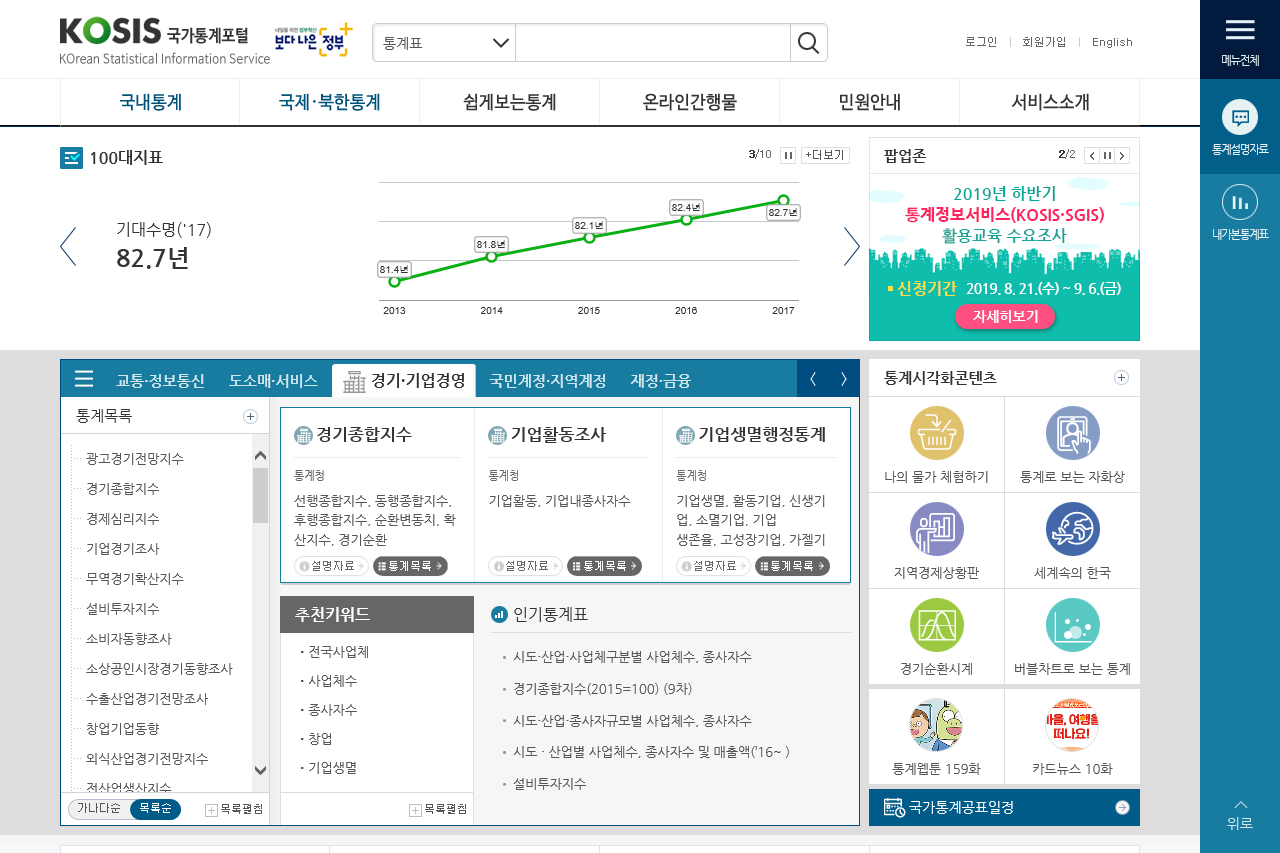This screenshot has height=853, width=1280.
Task: Open the 메뉴전체 hamburger icon
Action: (1239, 30)
